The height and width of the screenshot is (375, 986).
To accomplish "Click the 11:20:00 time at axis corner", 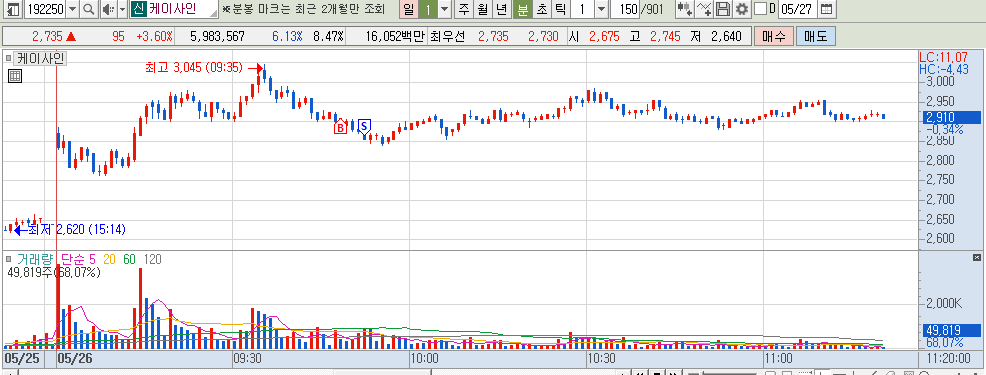I will click(x=949, y=359).
